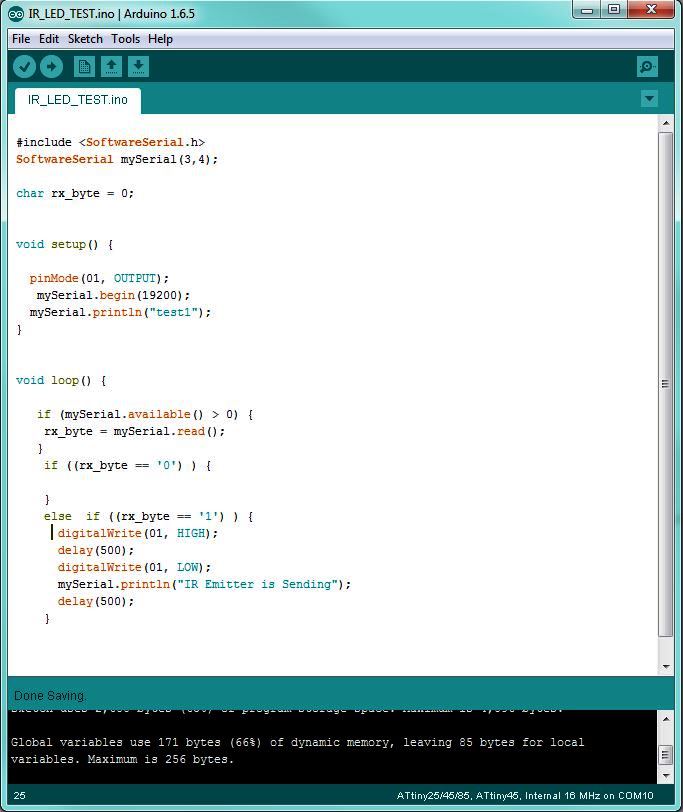683x812 pixels.
Task: Open the File menu
Action: [21, 39]
